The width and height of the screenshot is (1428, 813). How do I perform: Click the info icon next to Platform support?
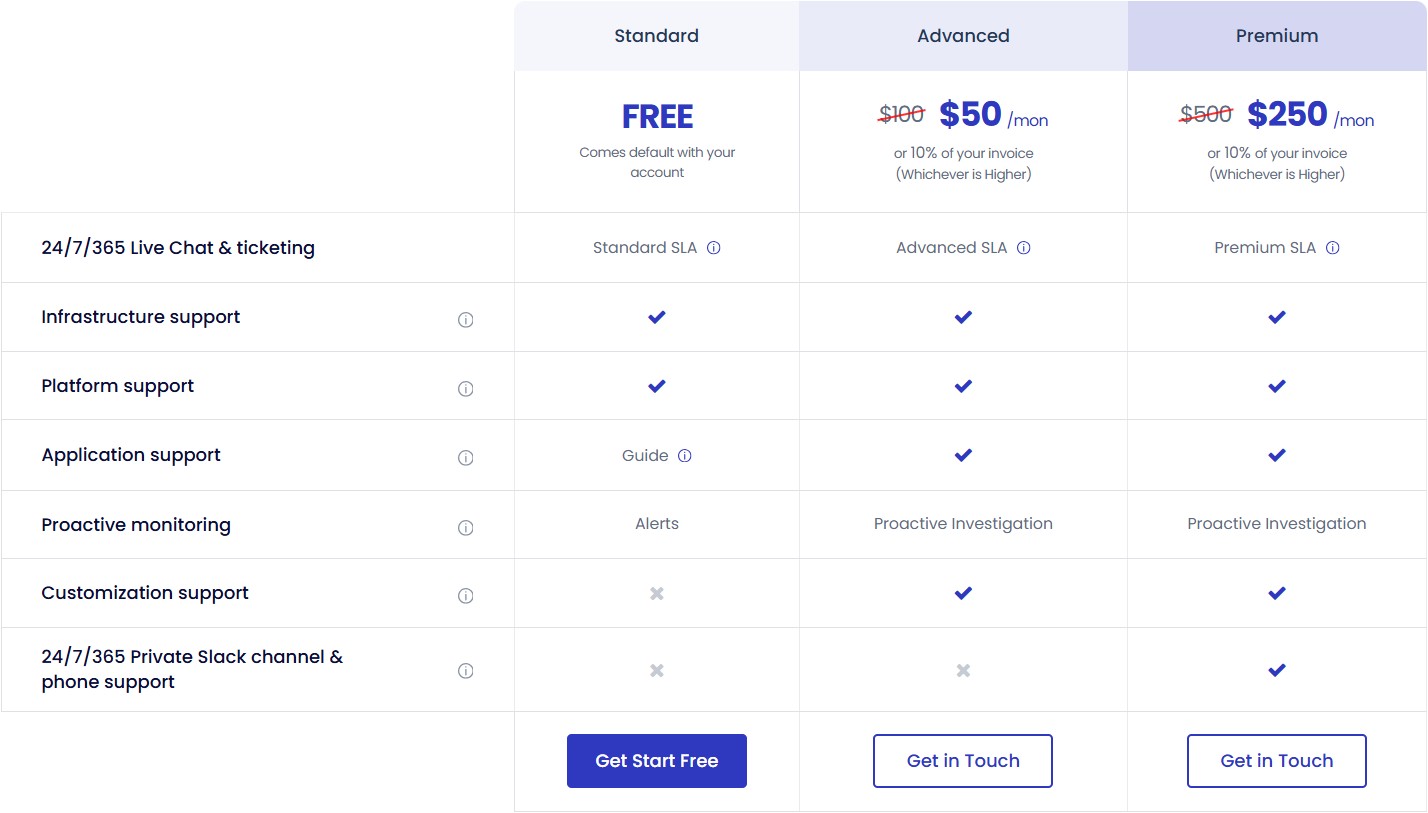pos(465,388)
